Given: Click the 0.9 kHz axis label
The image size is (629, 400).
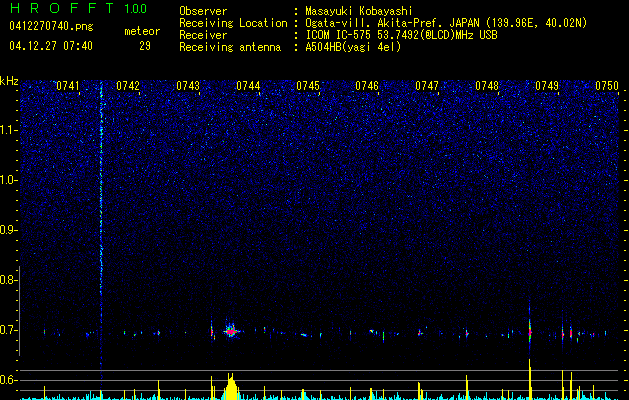Looking at the screenshot, I should (x=8, y=230).
